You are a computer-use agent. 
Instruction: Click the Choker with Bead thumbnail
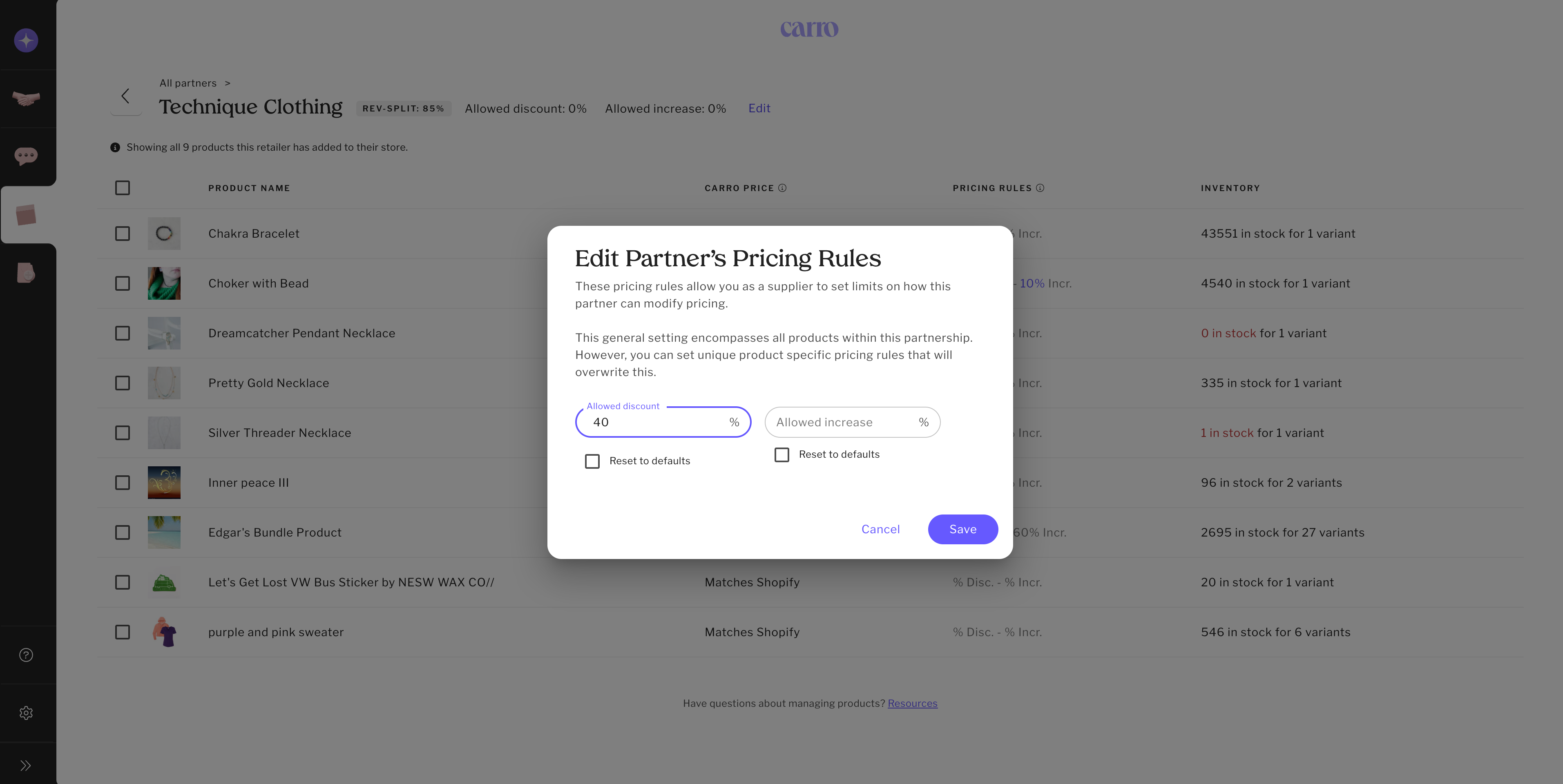[164, 283]
